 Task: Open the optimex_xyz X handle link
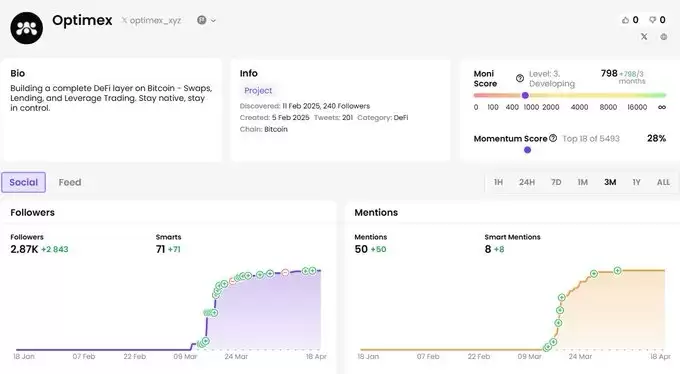coord(151,20)
